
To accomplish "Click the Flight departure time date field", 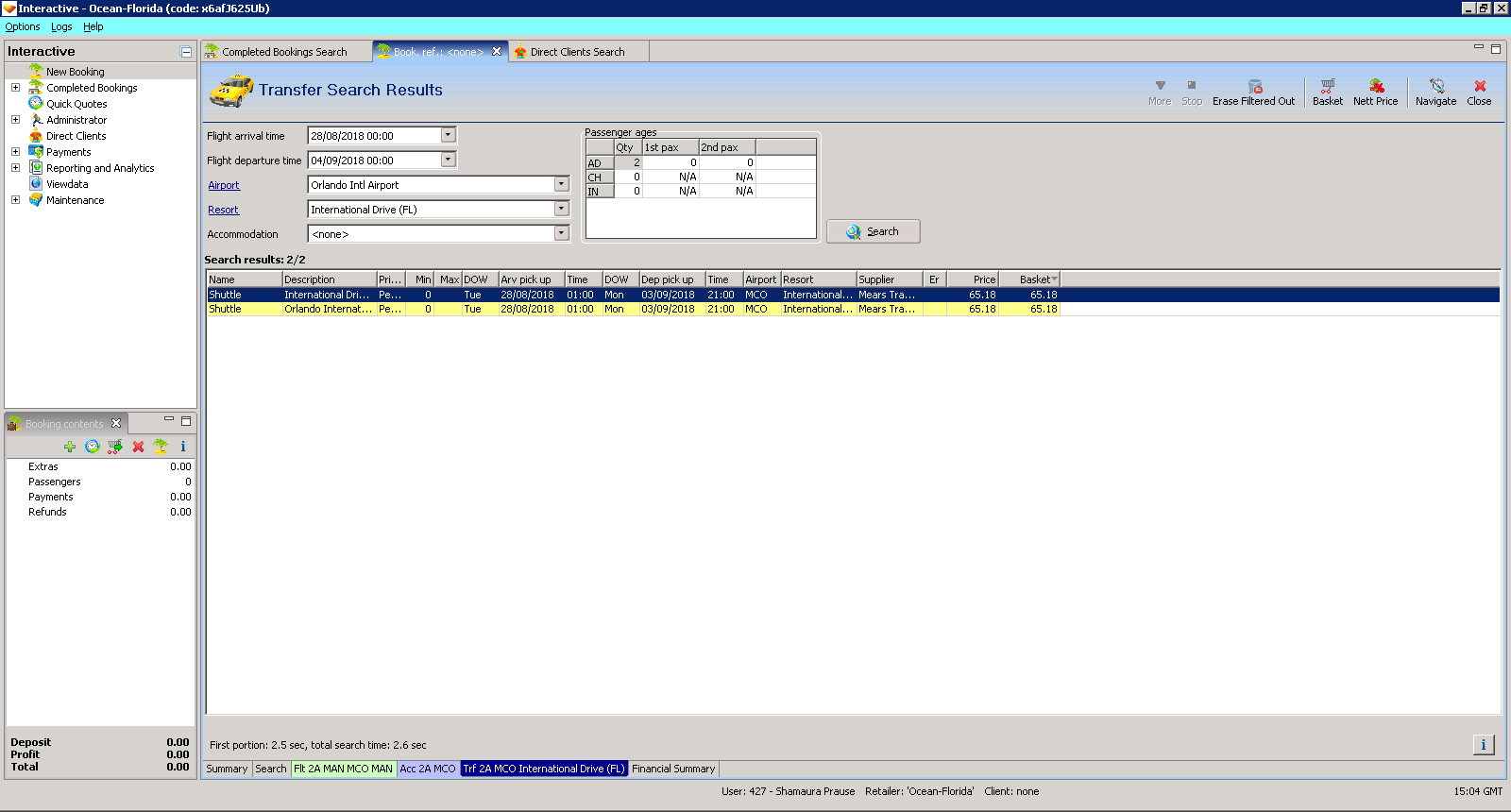I will pos(375,161).
